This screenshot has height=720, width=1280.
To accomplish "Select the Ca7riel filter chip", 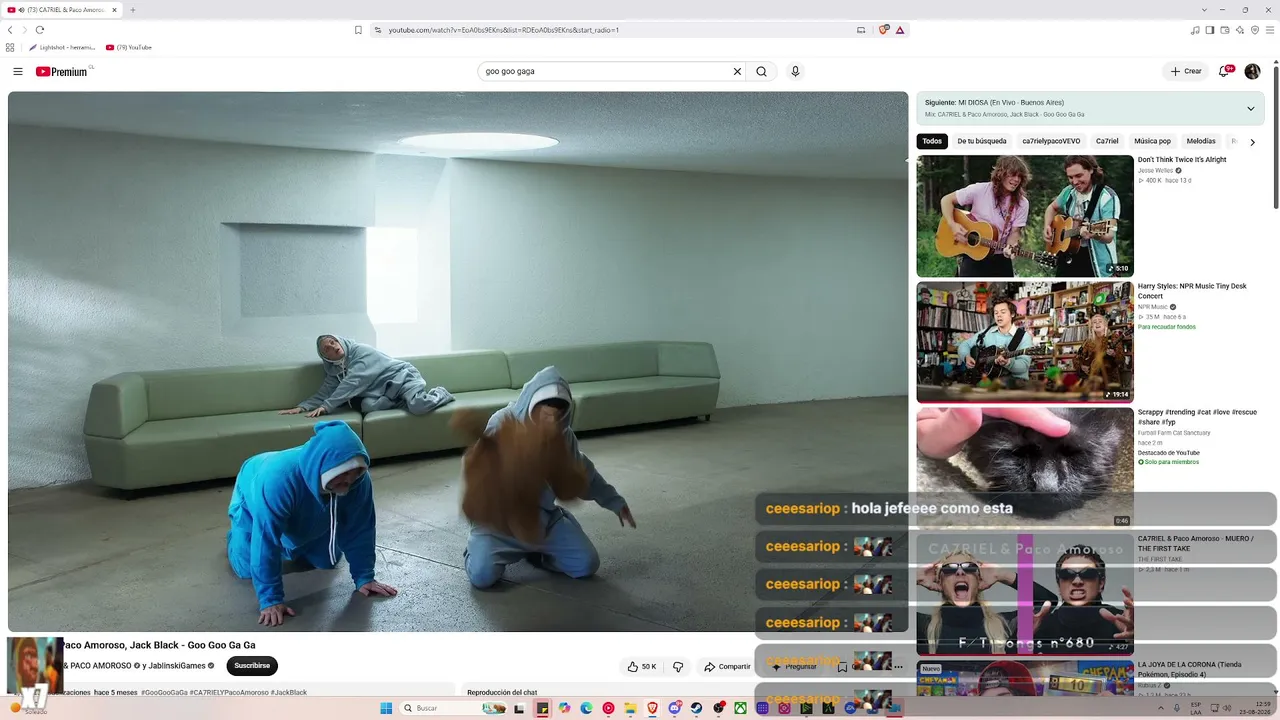I will click(x=1107, y=141).
